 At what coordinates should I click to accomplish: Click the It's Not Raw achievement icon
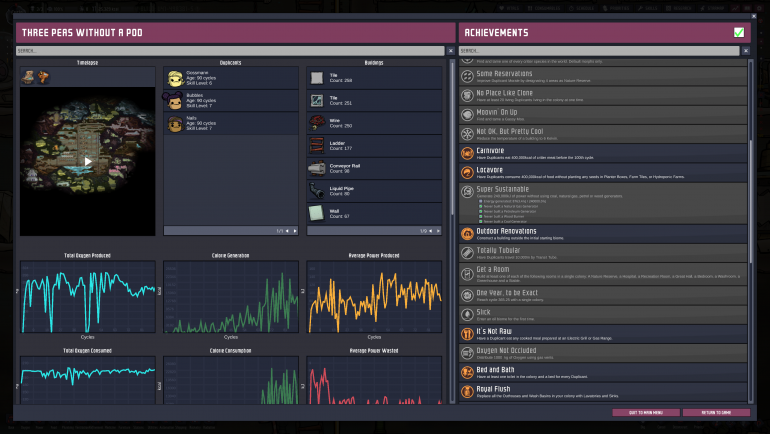[467, 332]
